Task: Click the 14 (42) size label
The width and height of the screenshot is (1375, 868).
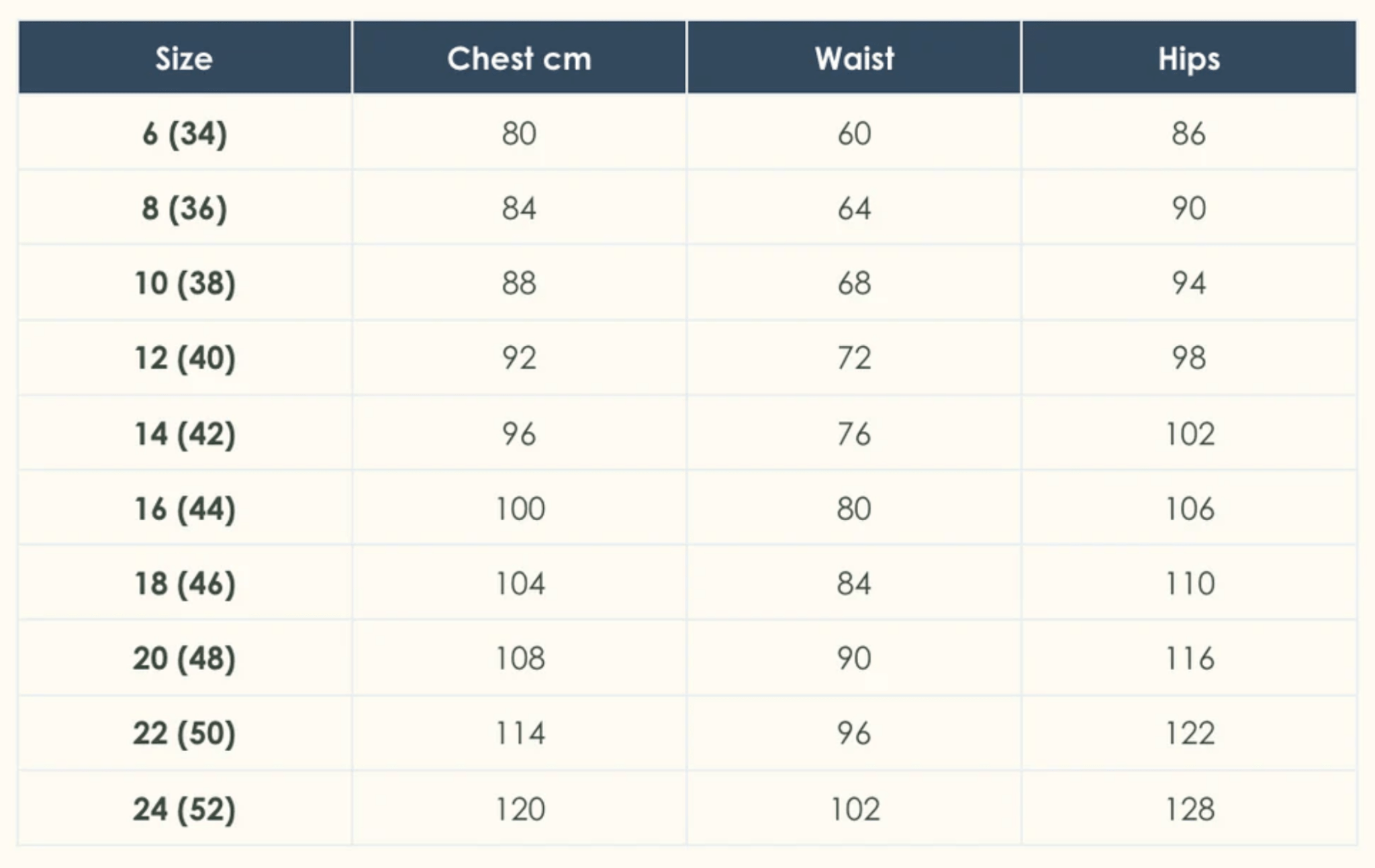Action: tap(185, 434)
